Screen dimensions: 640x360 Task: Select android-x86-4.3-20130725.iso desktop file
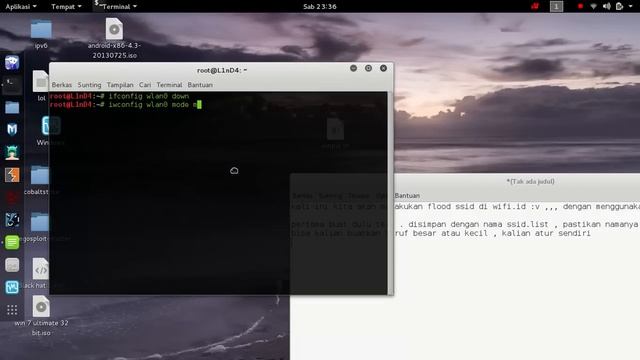coord(114,38)
